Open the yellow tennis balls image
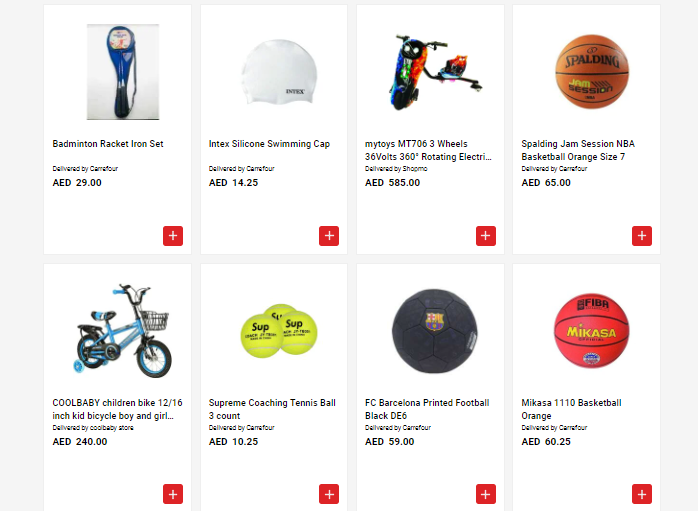This screenshot has width=698, height=511. (279, 331)
